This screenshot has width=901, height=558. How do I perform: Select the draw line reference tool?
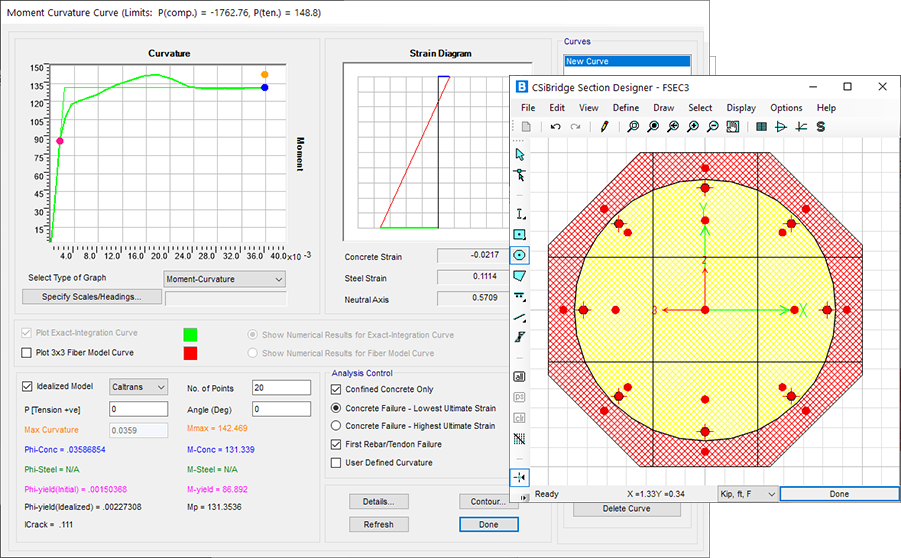pyautogui.click(x=519, y=317)
